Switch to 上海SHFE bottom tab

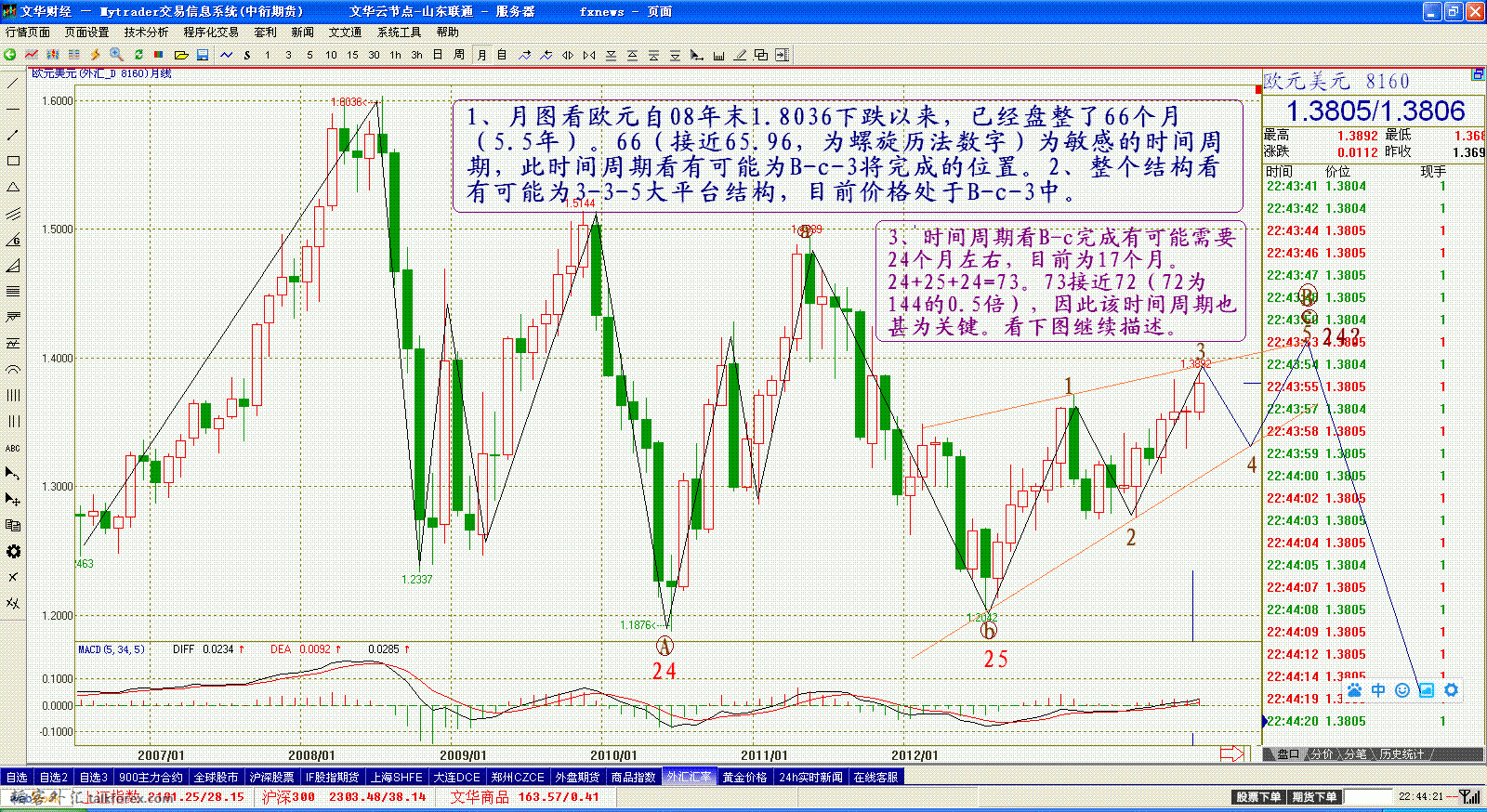tap(397, 777)
